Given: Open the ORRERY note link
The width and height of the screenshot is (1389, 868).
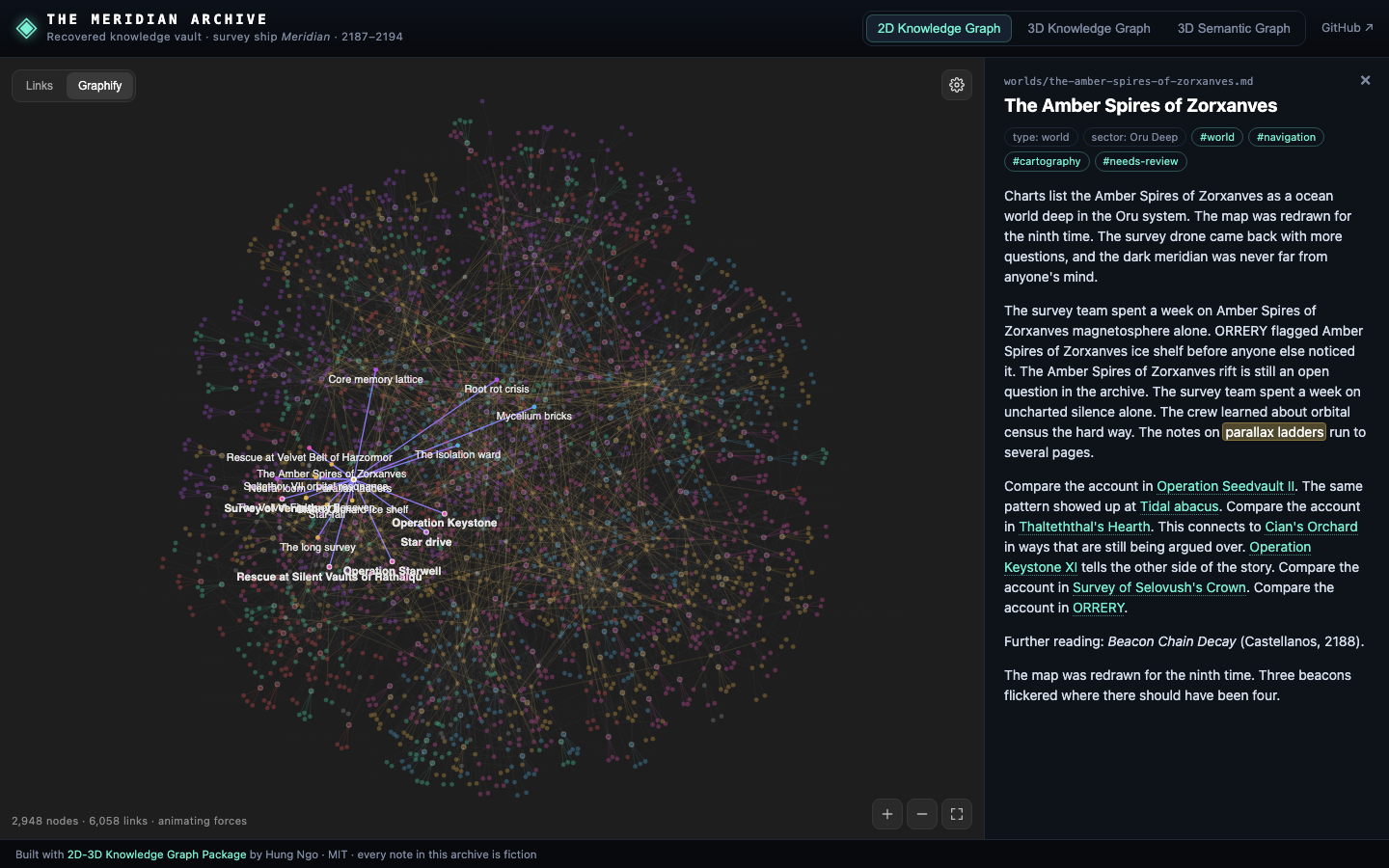Looking at the screenshot, I should click(x=1099, y=608).
